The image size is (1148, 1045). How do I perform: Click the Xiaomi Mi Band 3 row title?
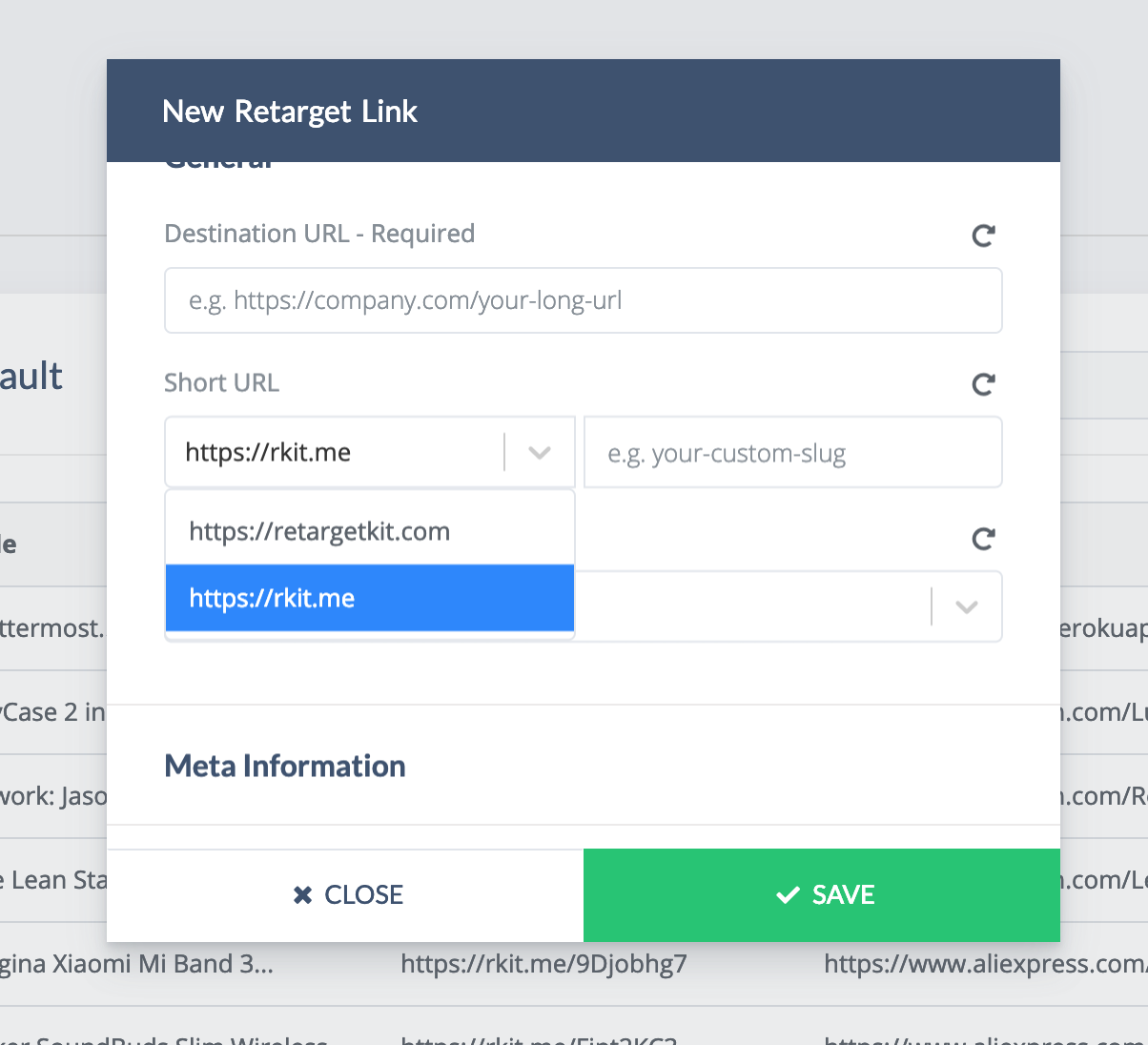point(136,964)
